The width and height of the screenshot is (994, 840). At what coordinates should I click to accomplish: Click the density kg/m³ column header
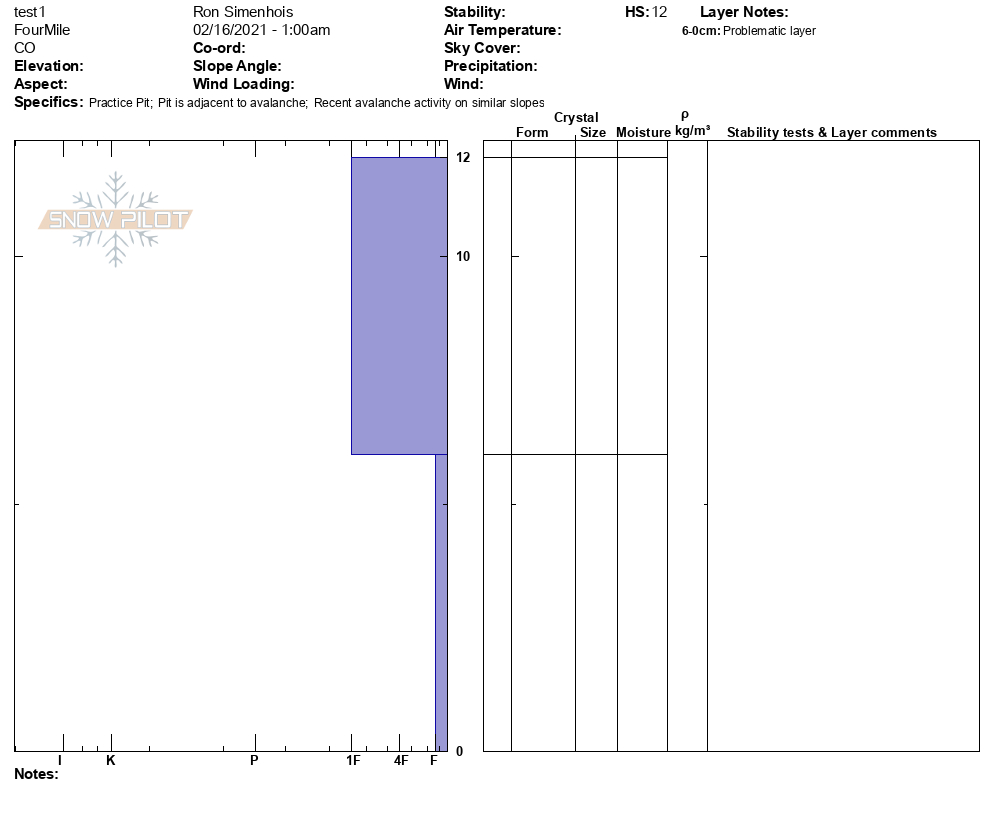point(692,124)
